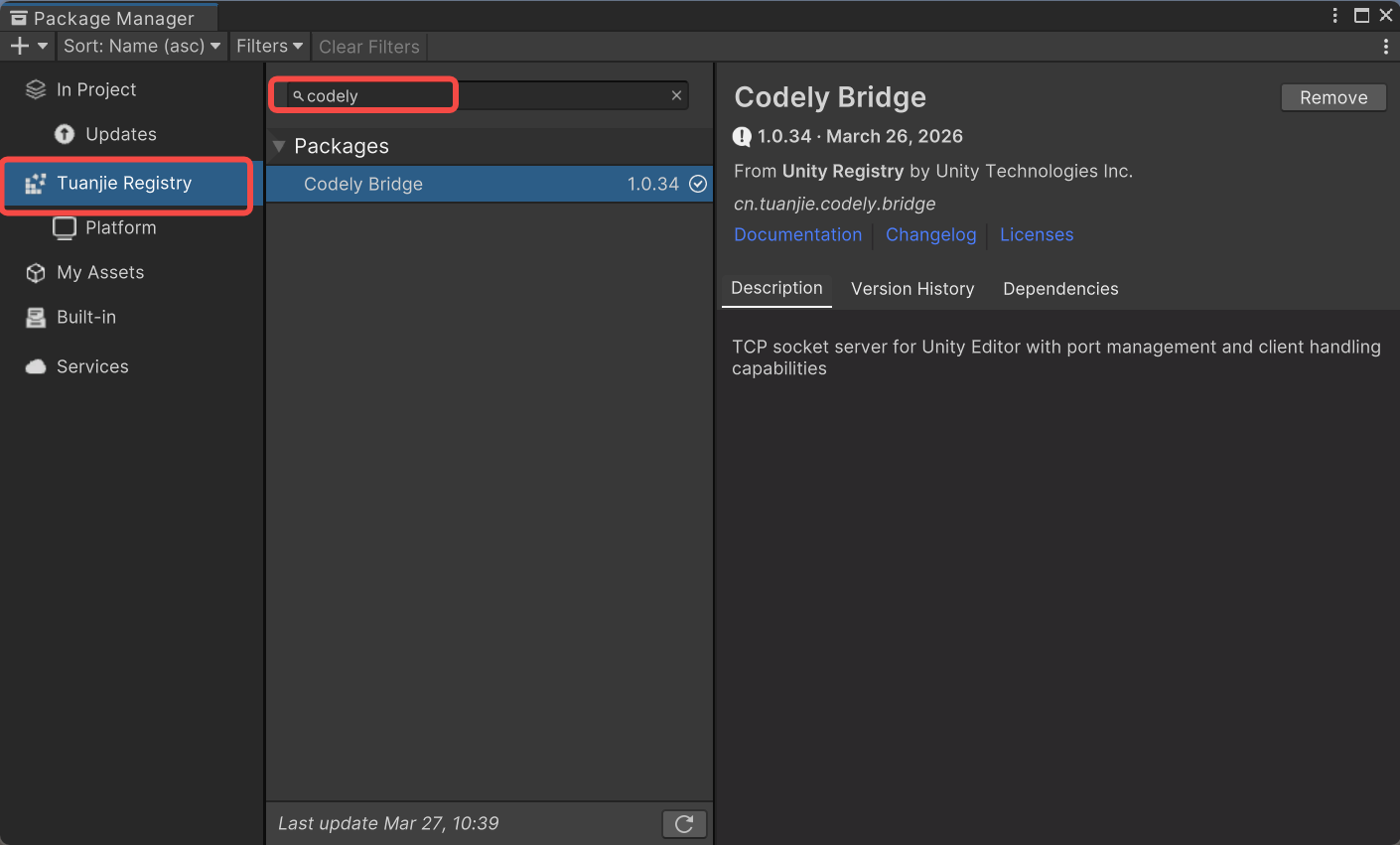Select the Codely Bridge package row
1400x845 pixels.
coord(490,184)
